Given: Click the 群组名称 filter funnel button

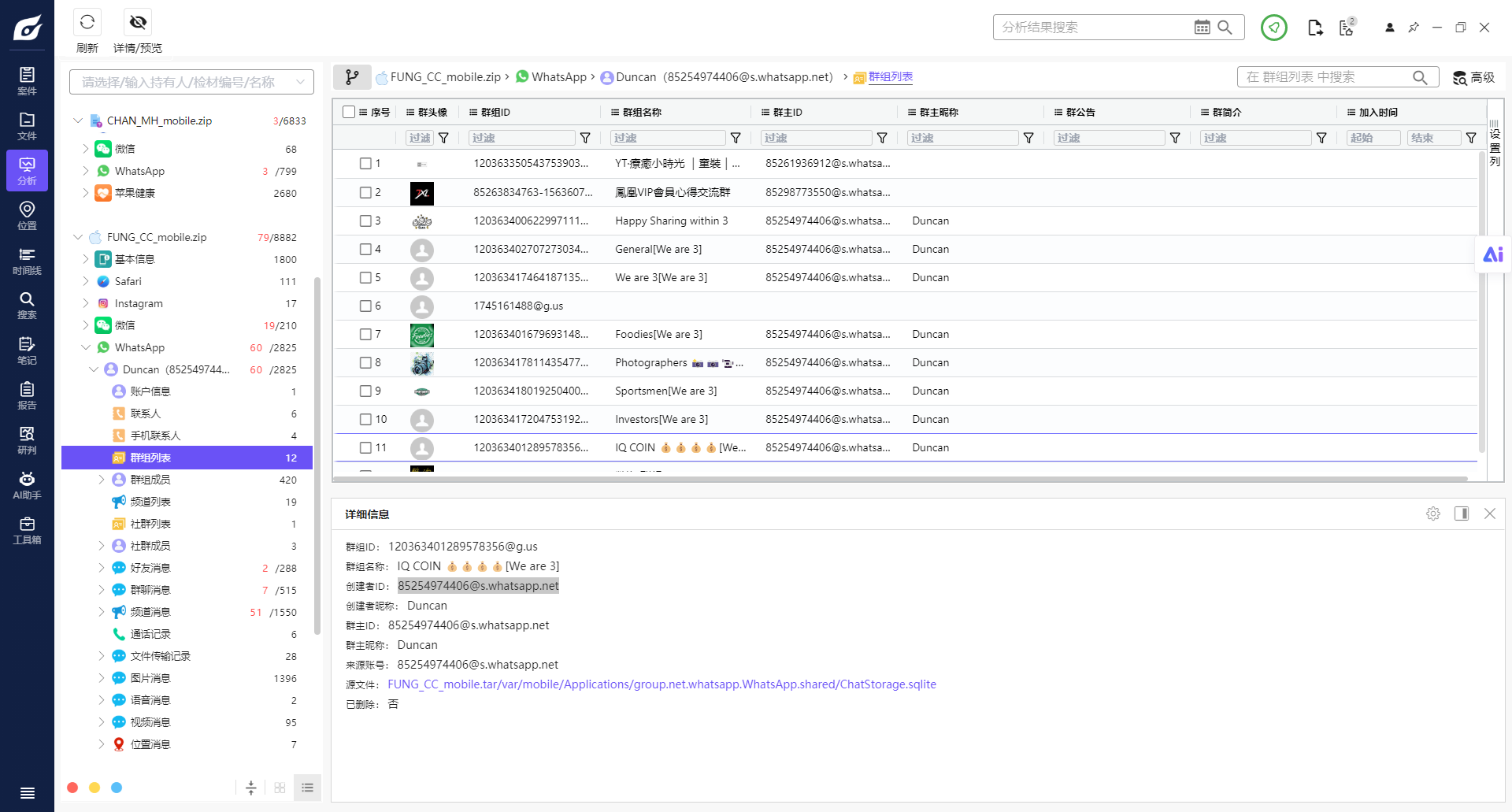Looking at the screenshot, I should pos(736,138).
